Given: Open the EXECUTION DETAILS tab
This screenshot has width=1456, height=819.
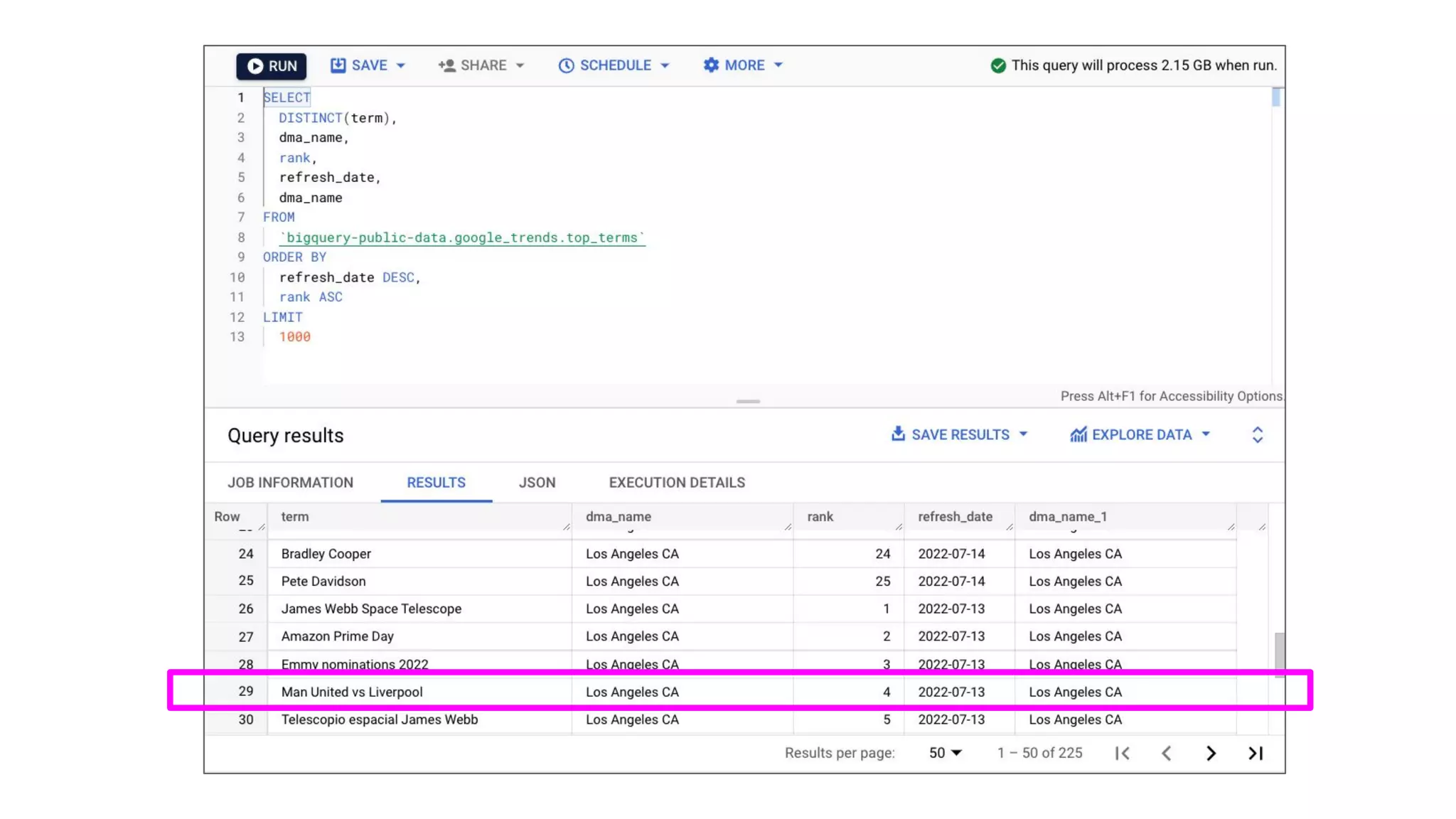Looking at the screenshot, I should (x=677, y=483).
